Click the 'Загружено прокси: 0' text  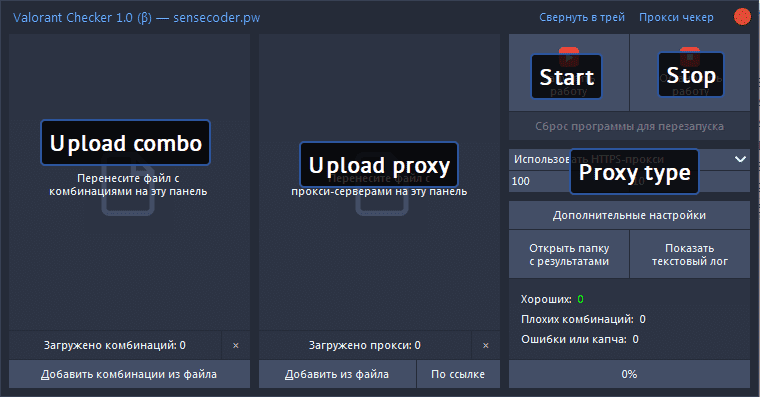click(365, 346)
